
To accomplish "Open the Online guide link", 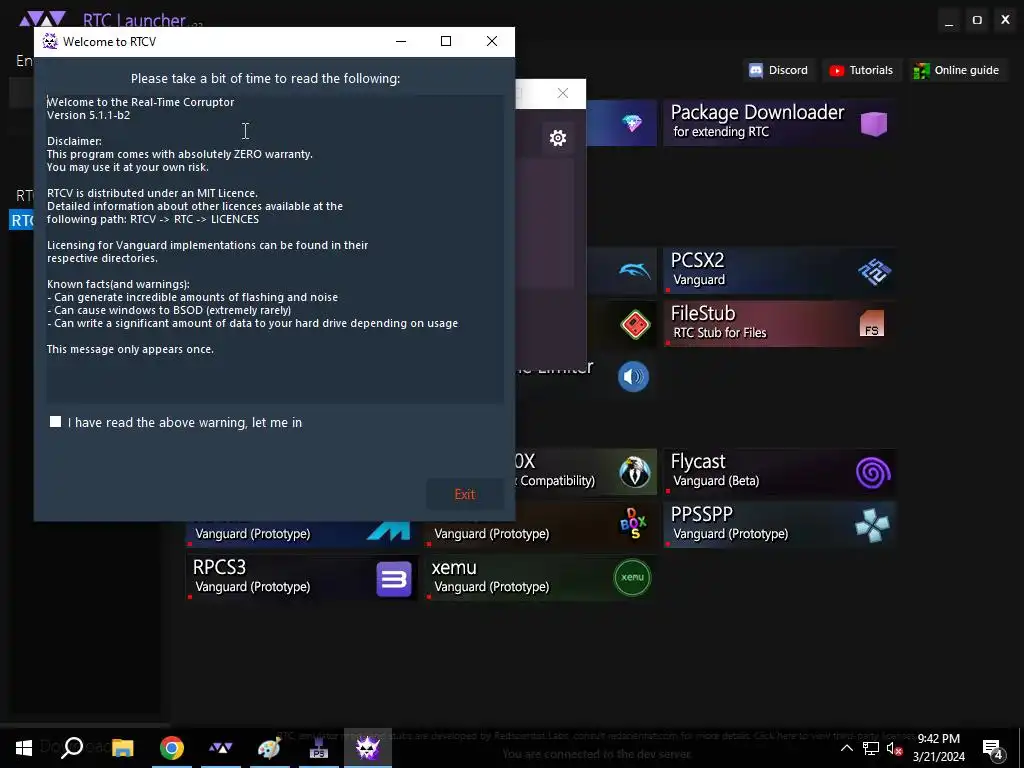I will [x=957, y=70].
